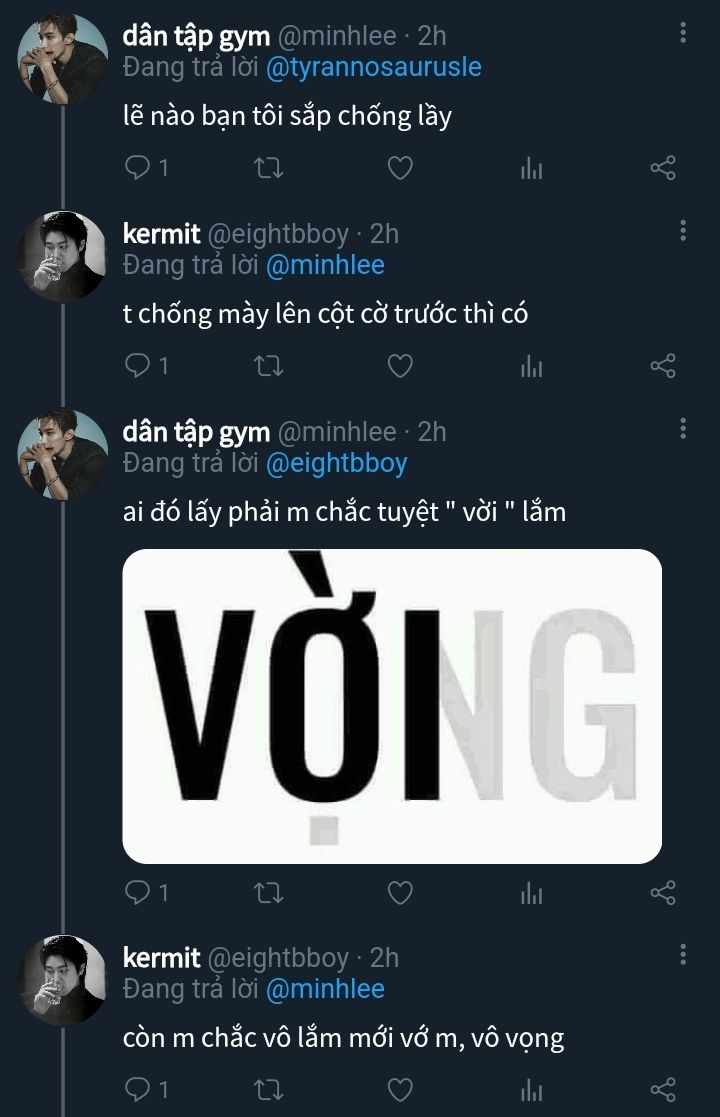
Task: Share the tweet with the VỜI image
Action: click(663, 891)
